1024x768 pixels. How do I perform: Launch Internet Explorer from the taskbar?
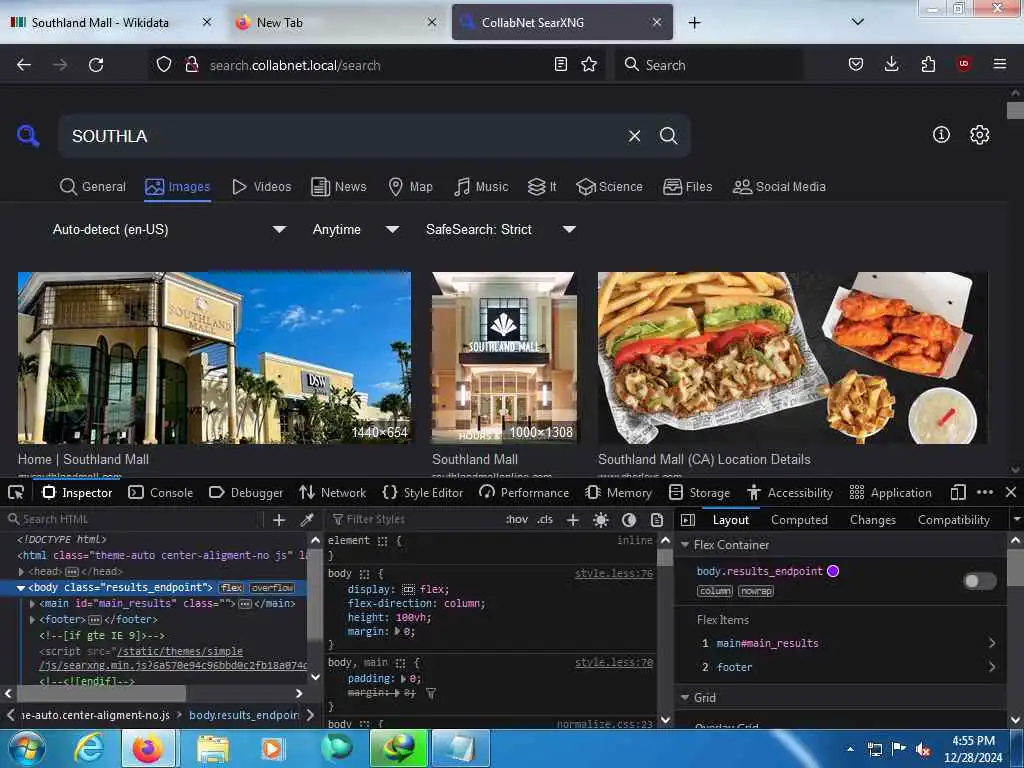(x=89, y=748)
